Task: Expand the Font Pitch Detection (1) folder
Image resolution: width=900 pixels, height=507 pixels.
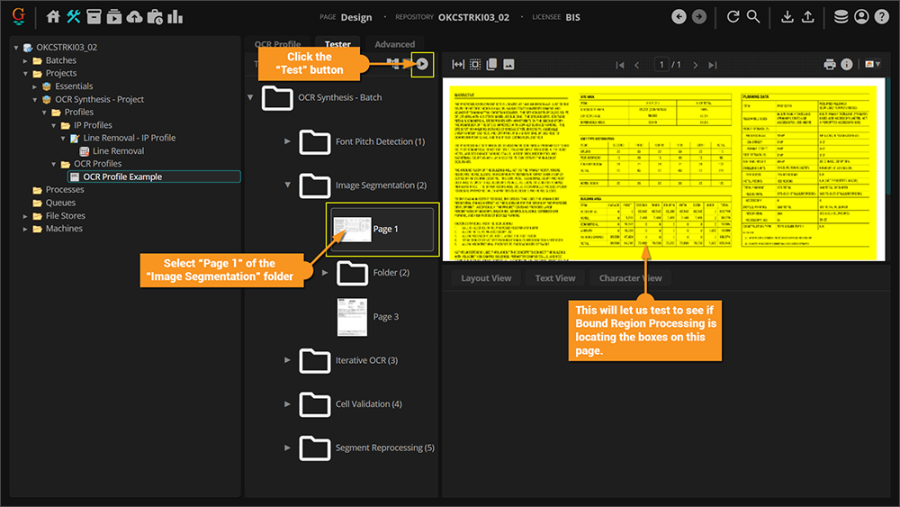Action: (x=287, y=141)
